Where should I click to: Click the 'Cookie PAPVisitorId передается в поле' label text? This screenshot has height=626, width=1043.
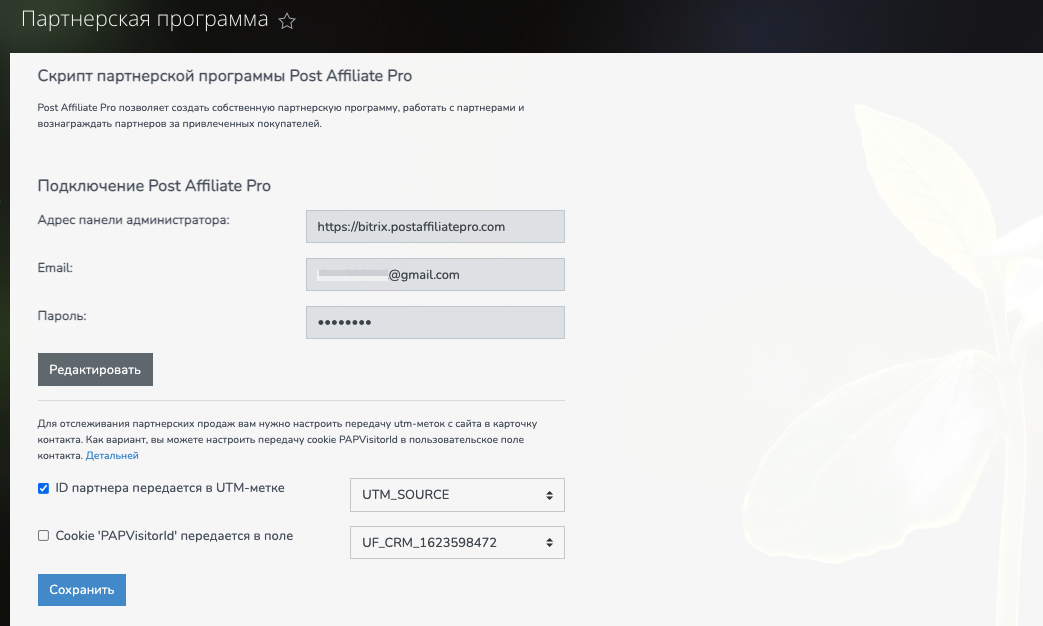click(173, 536)
